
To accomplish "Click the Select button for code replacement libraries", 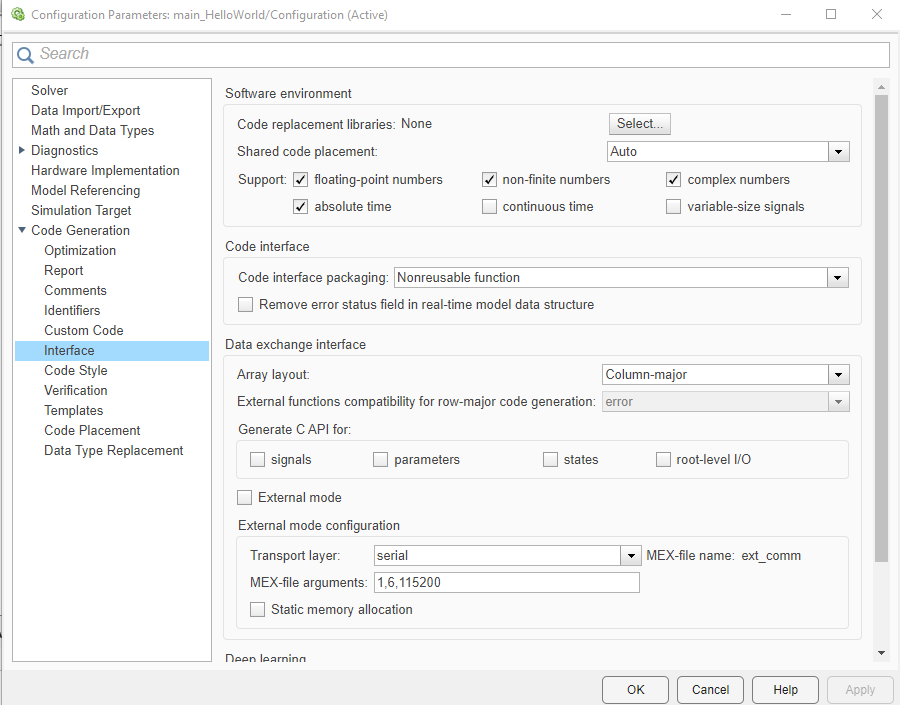I will (639, 124).
